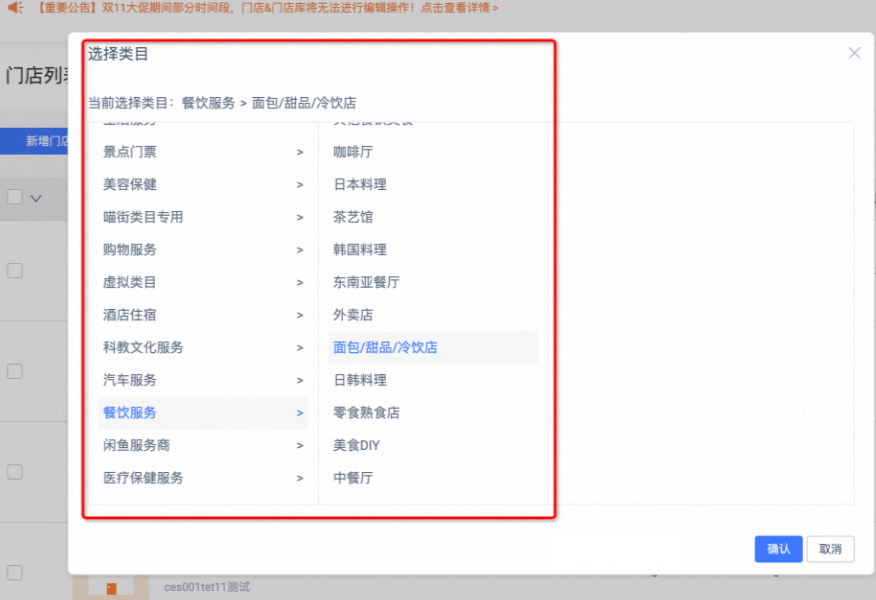
Task: Close the 选择类目 dialog
Action: point(854,53)
